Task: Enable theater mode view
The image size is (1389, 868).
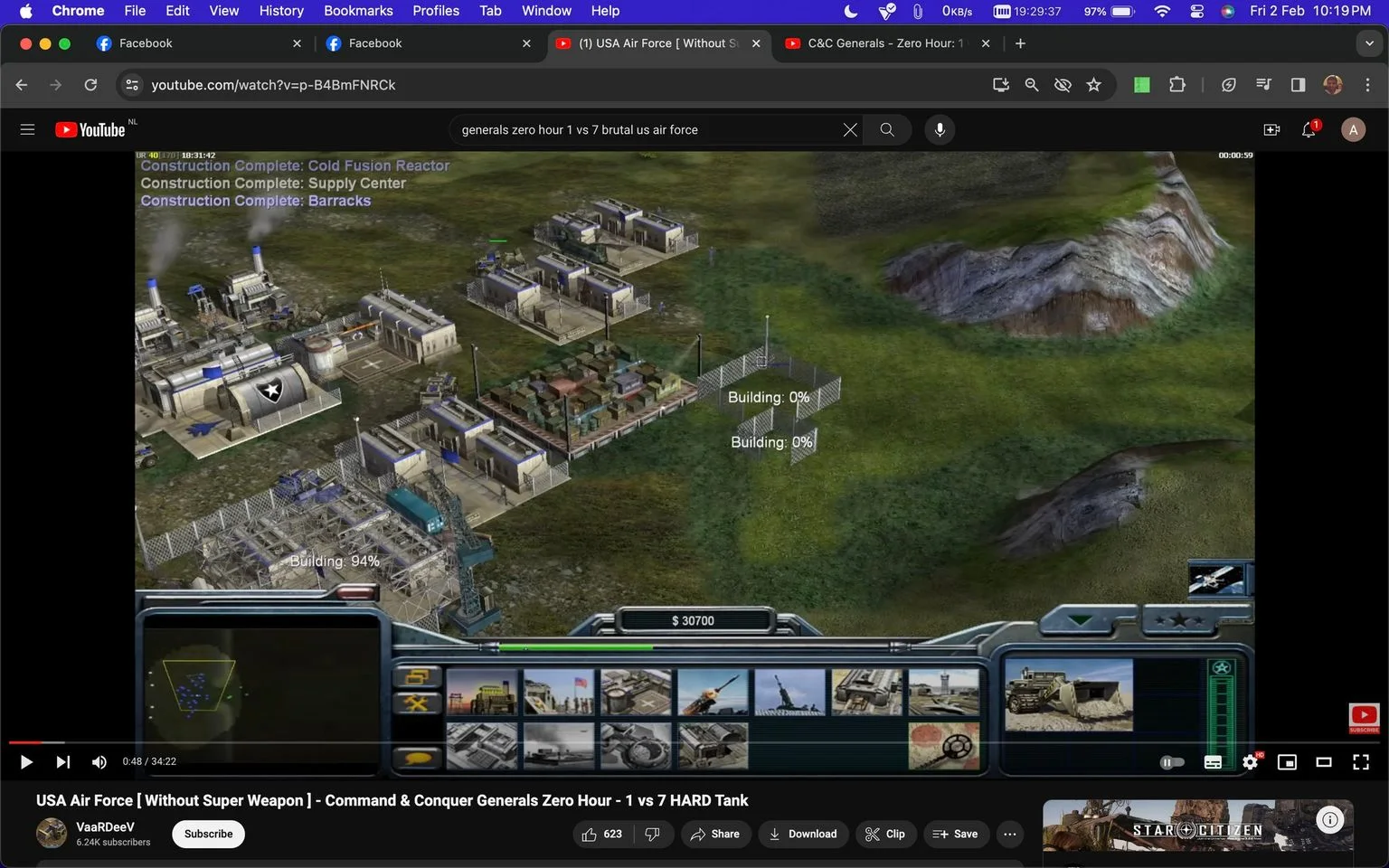Action: [x=1324, y=762]
